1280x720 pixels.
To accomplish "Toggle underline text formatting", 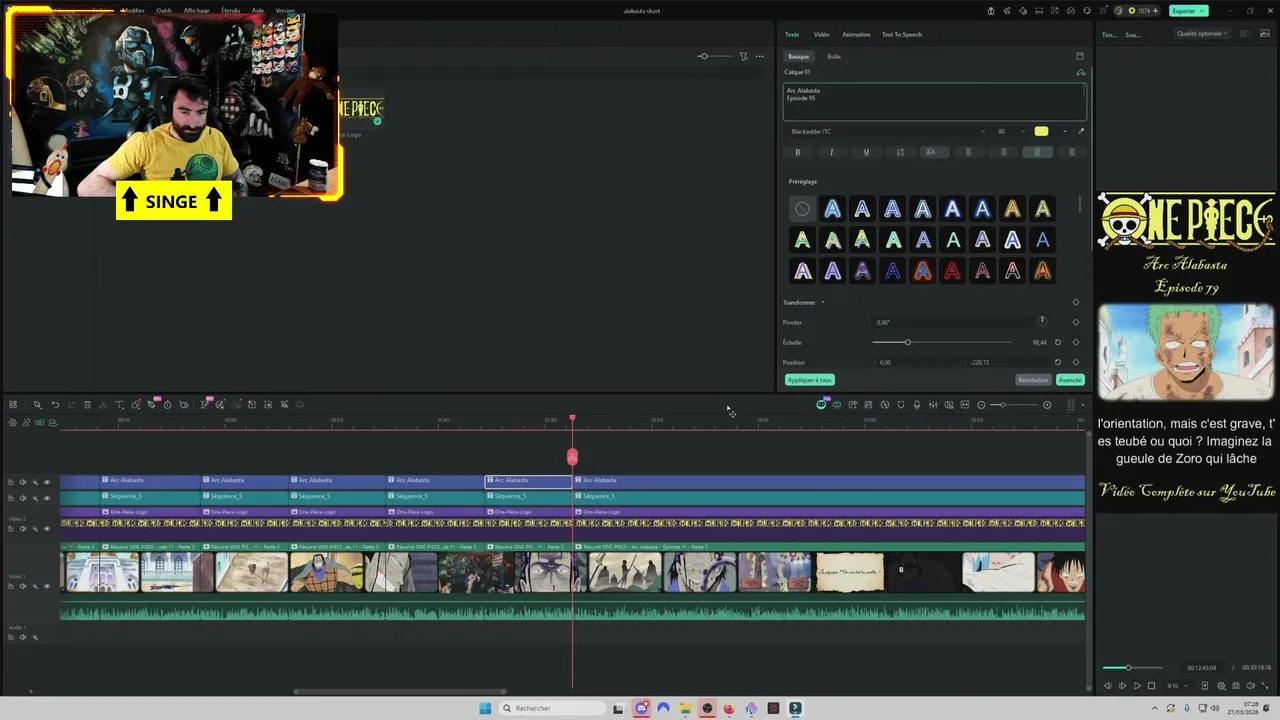I will [866, 152].
